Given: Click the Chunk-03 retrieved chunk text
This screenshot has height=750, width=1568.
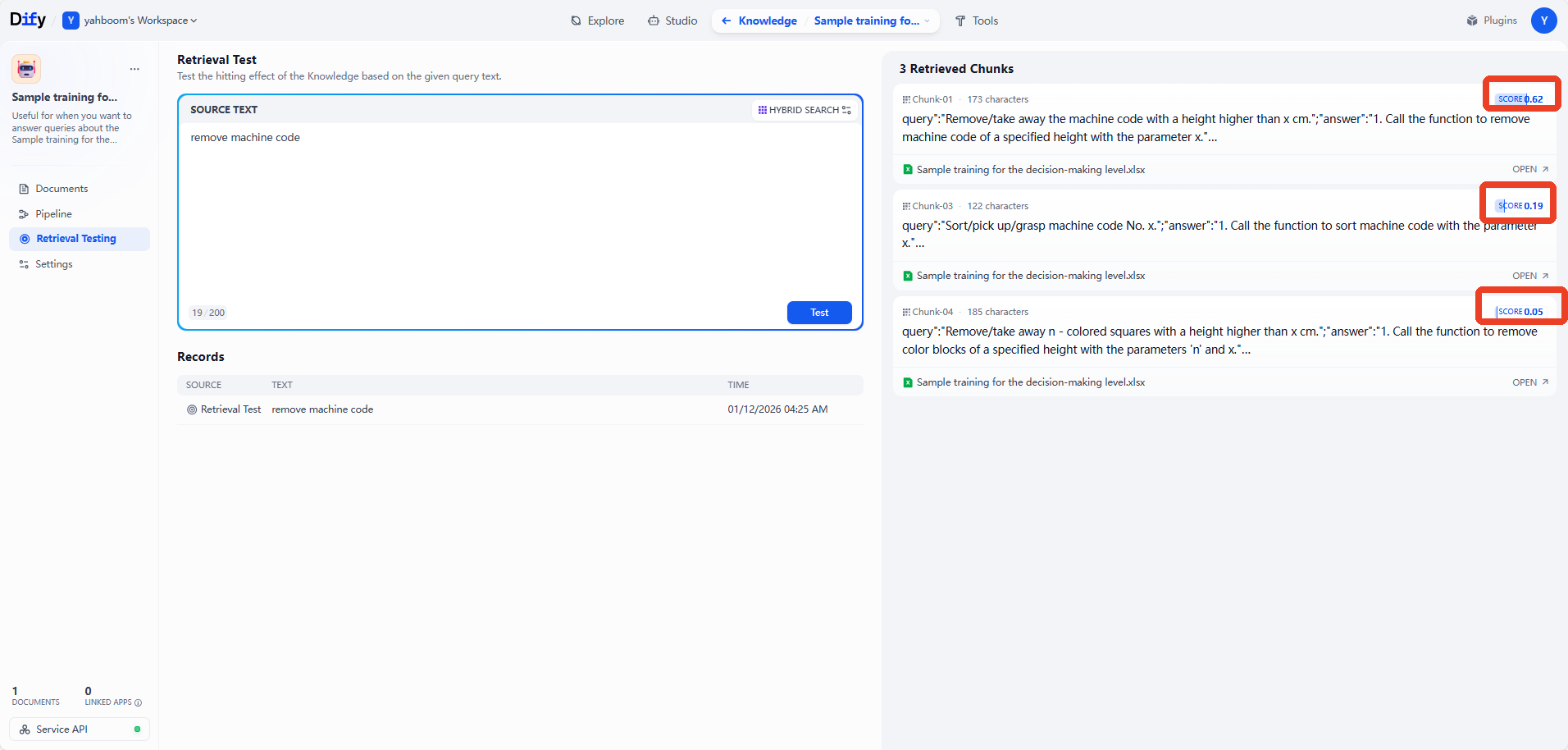Looking at the screenshot, I should (1219, 235).
